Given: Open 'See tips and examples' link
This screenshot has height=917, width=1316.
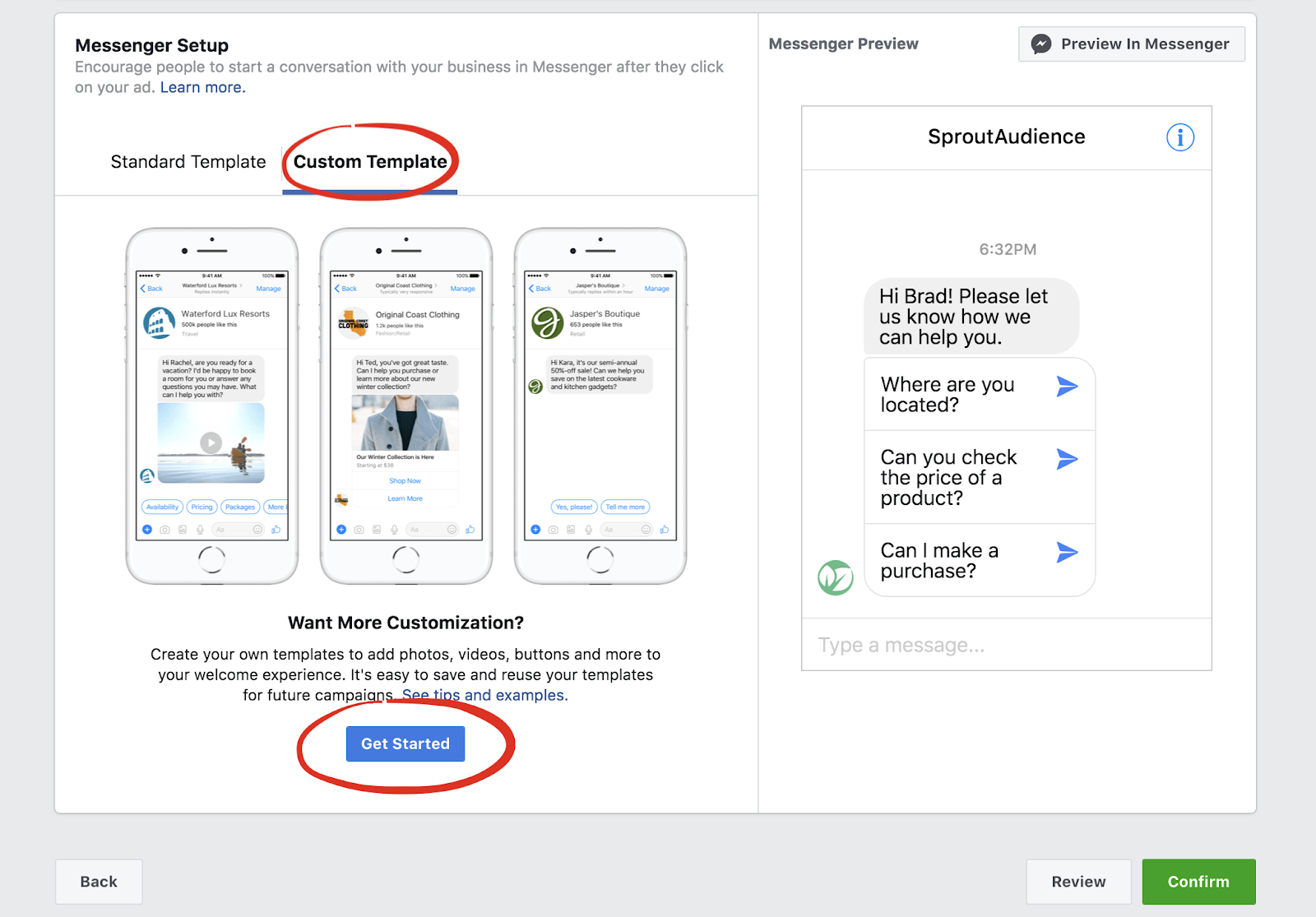Looking at the screenshot, I should tap(484, 695).
